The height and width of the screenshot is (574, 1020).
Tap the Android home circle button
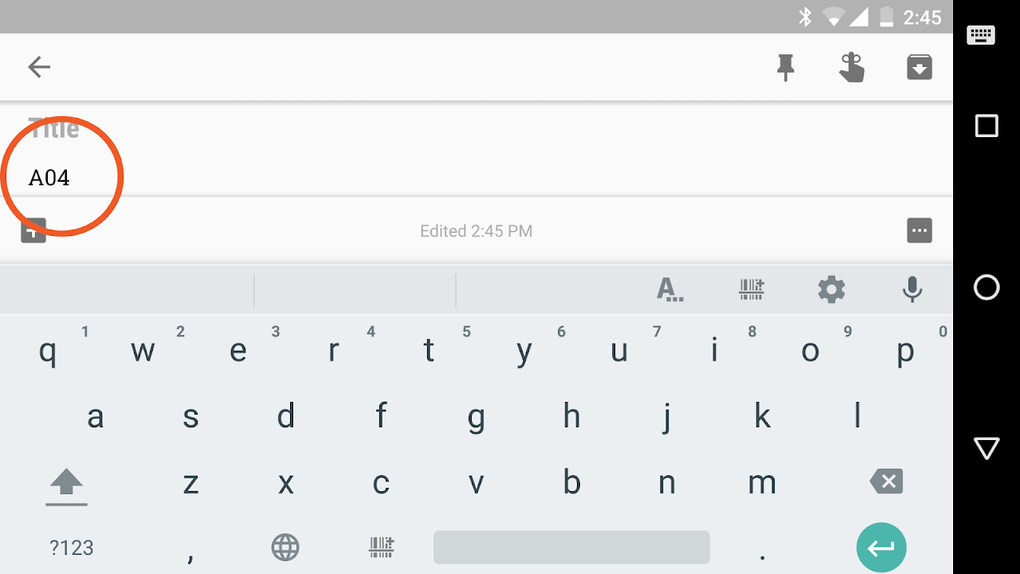986,287
